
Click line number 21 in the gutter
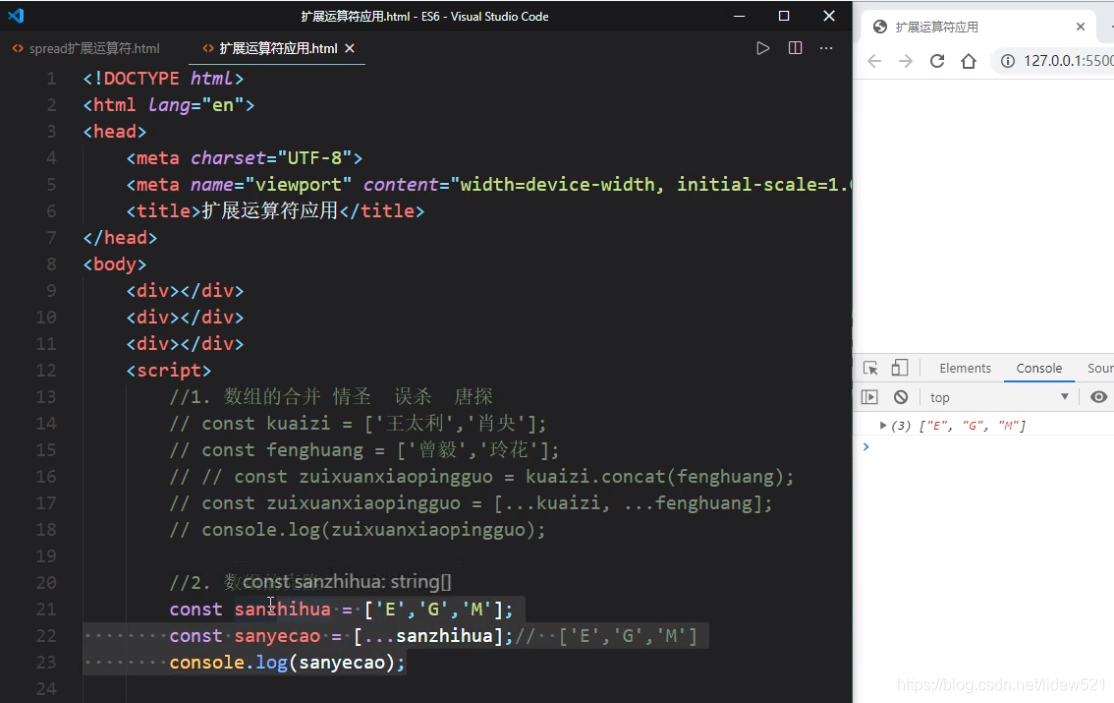coord(46,609)
